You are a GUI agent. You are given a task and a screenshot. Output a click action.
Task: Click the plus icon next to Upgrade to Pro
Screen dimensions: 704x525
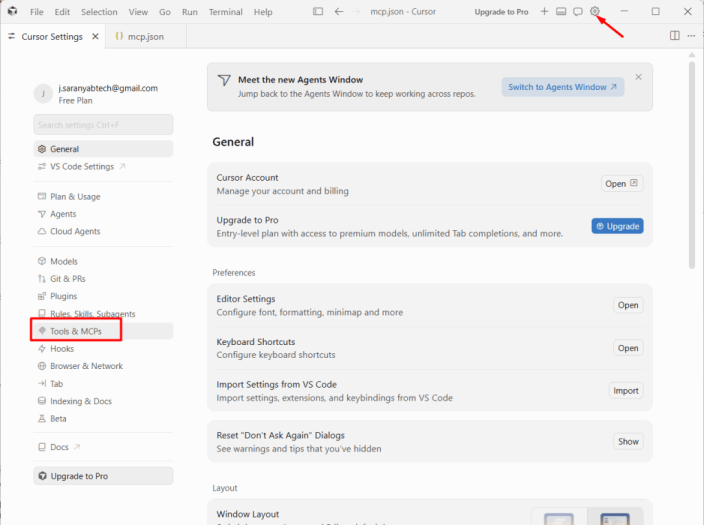pyautogui.click(x=544, y=11)
